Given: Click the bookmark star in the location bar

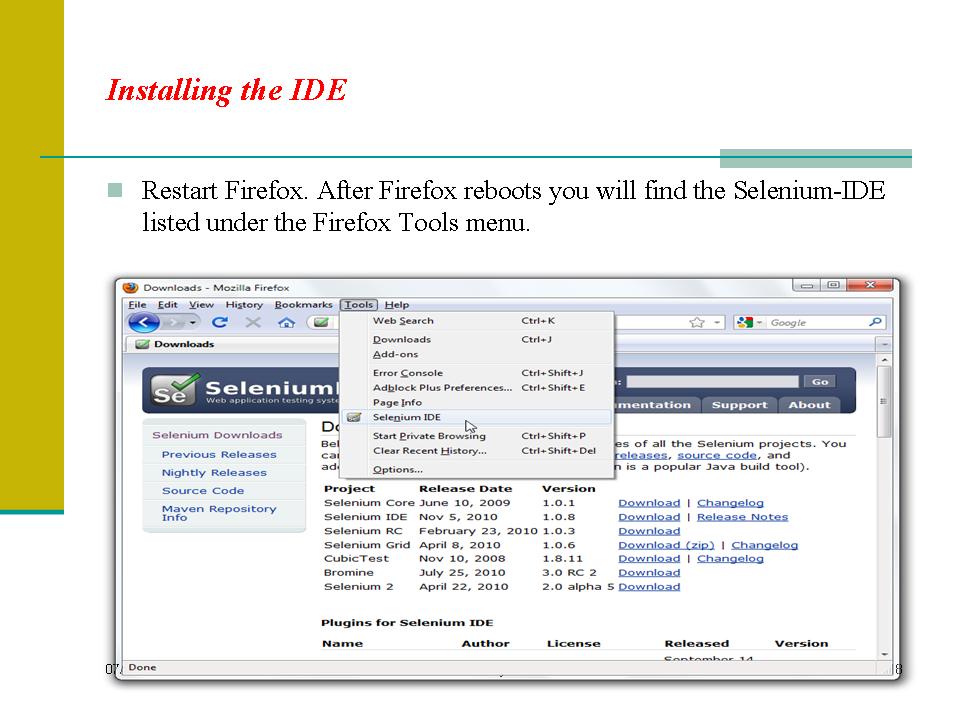Looking at the screenshot, I should click(x=695, y=321).
